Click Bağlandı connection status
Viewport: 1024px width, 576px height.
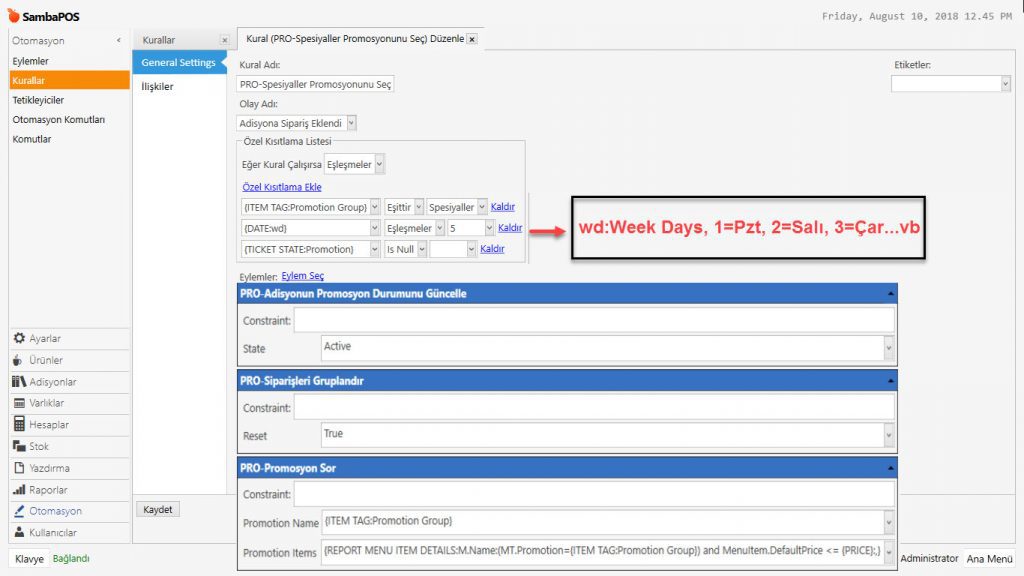pyautogui.click(x=71, y=558)
